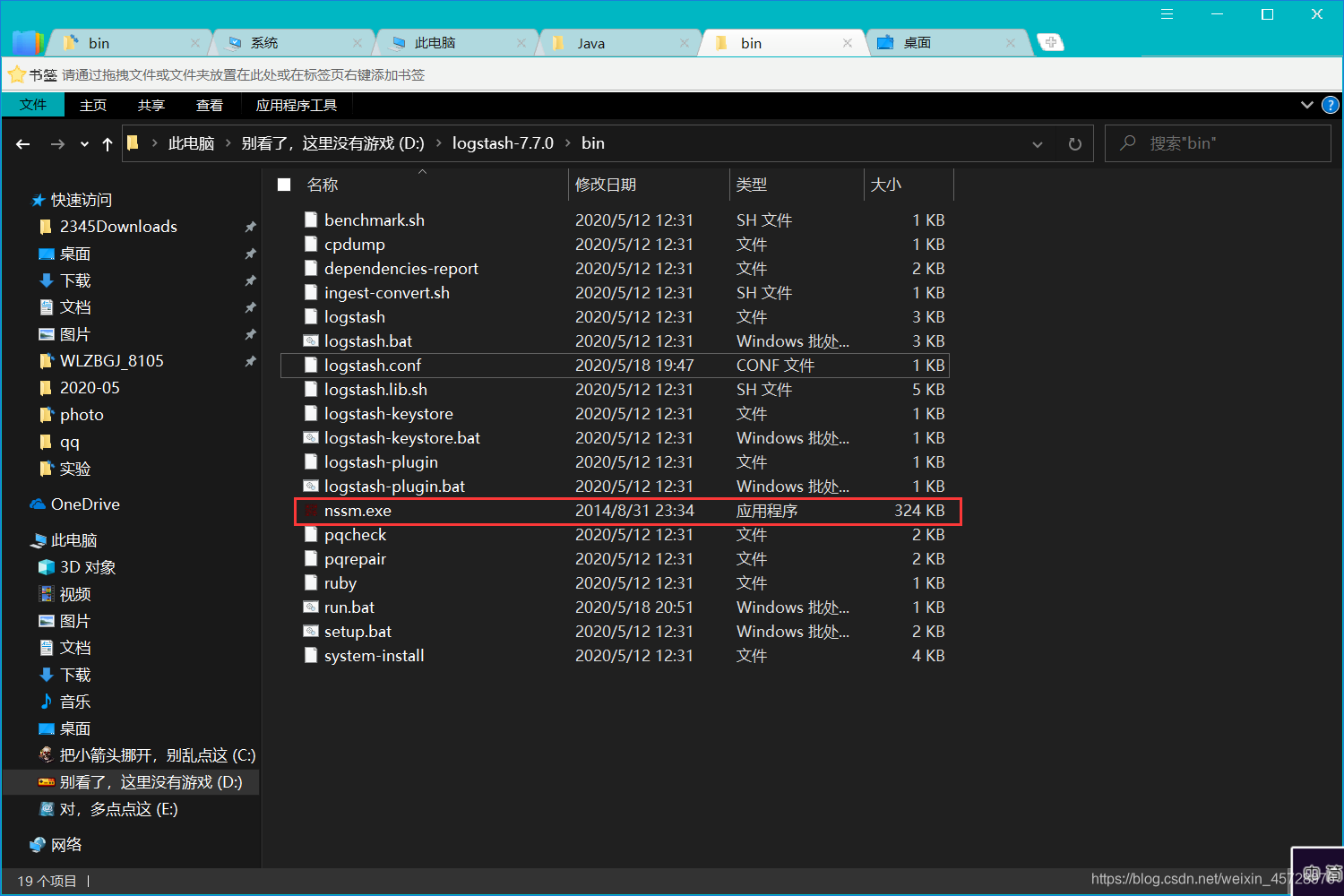Image resolution: width=1344 pixels, height=896 pixels.
Task: Expand the ribbon with the chevron near Help
Action: click(x=1306, y=105)
